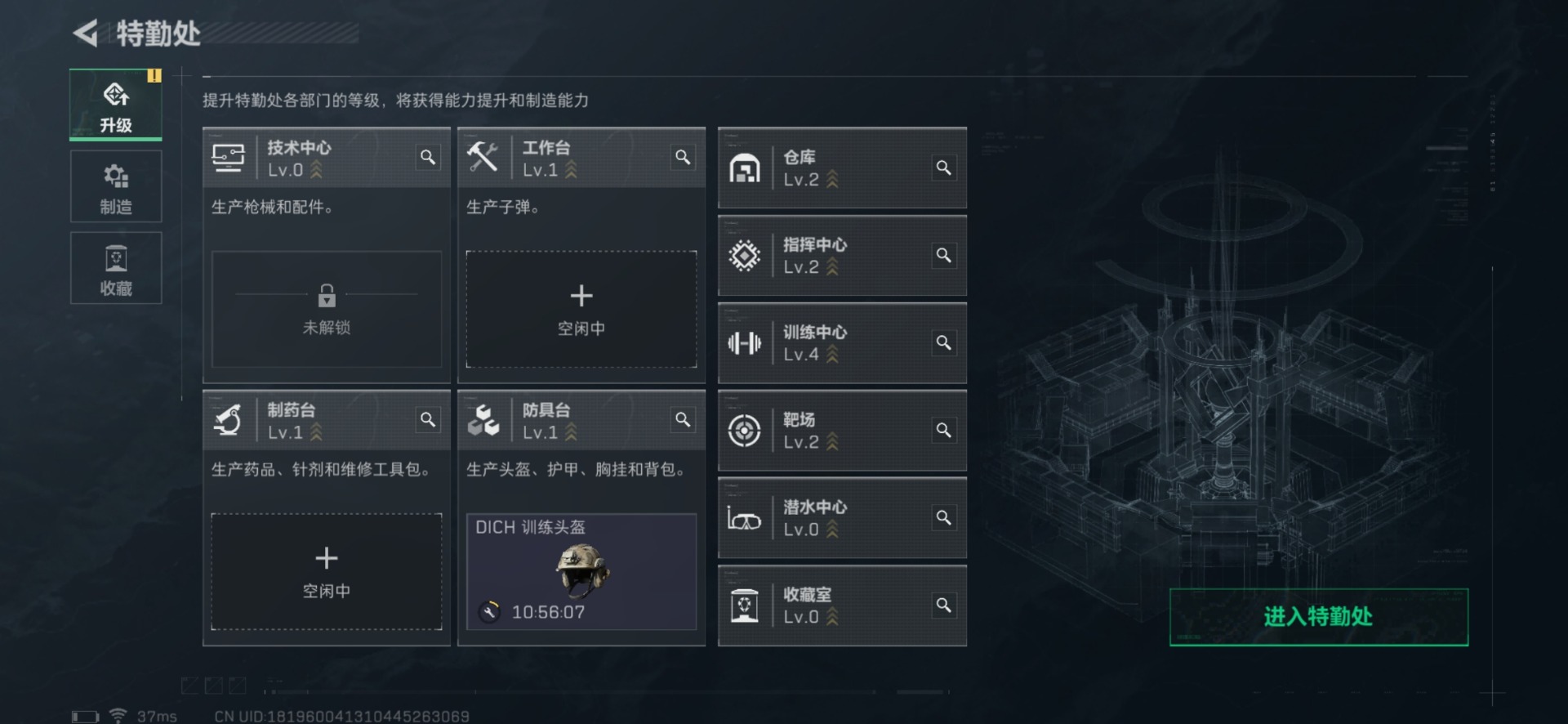Click the locked 未解锁 slot in 技术中心

point(327,309)
